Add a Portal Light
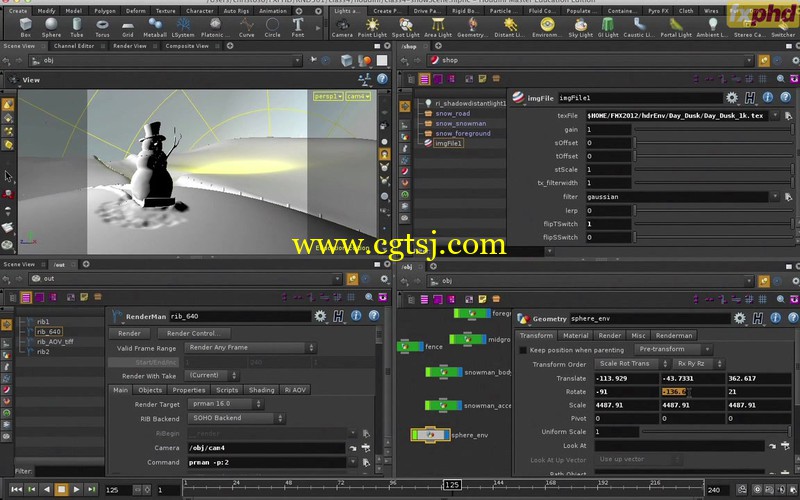This screenshot has height=500, width=800. pyautogui.click(x=676, y=27)
